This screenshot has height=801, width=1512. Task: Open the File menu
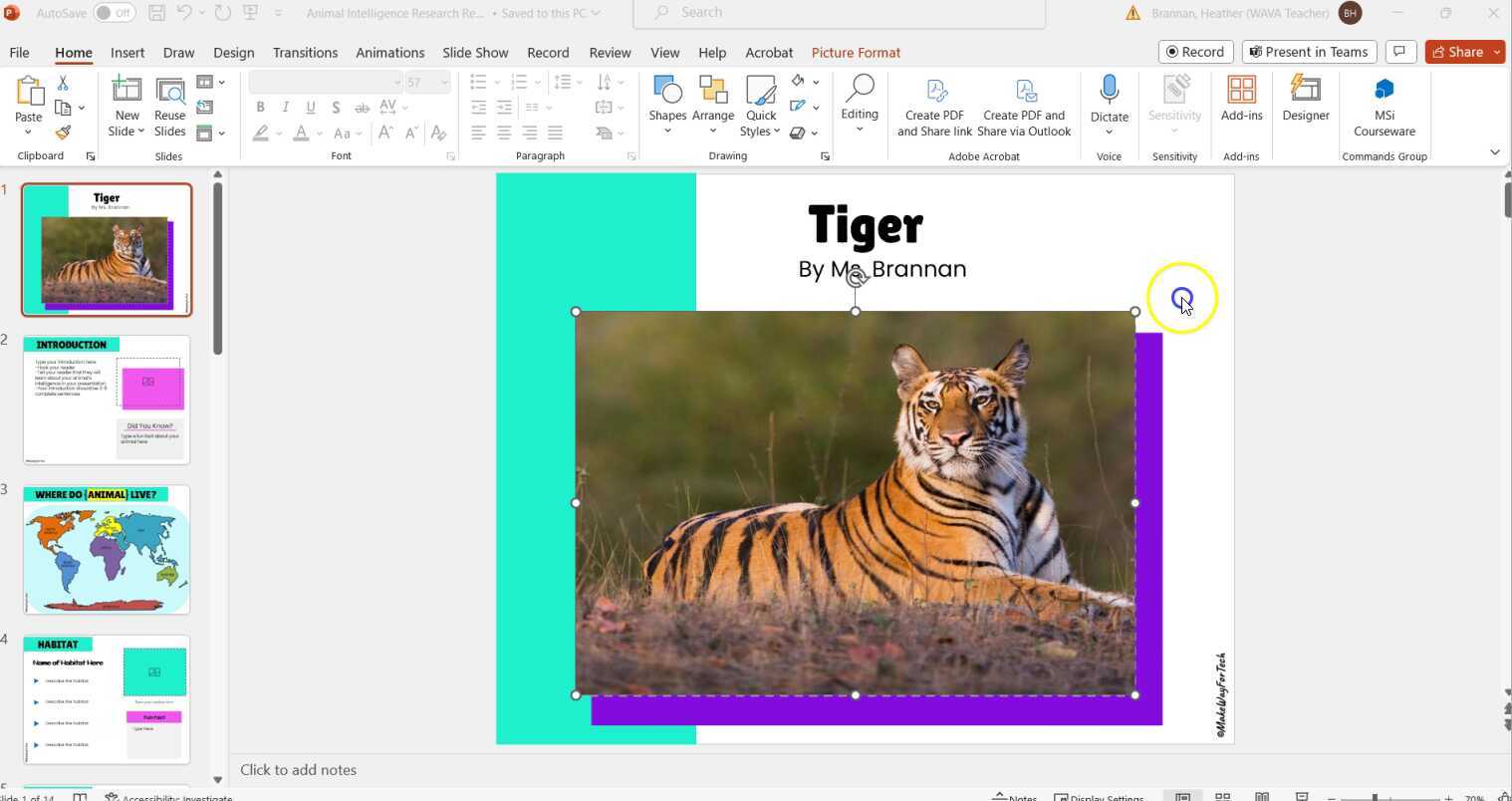point(19,52)
